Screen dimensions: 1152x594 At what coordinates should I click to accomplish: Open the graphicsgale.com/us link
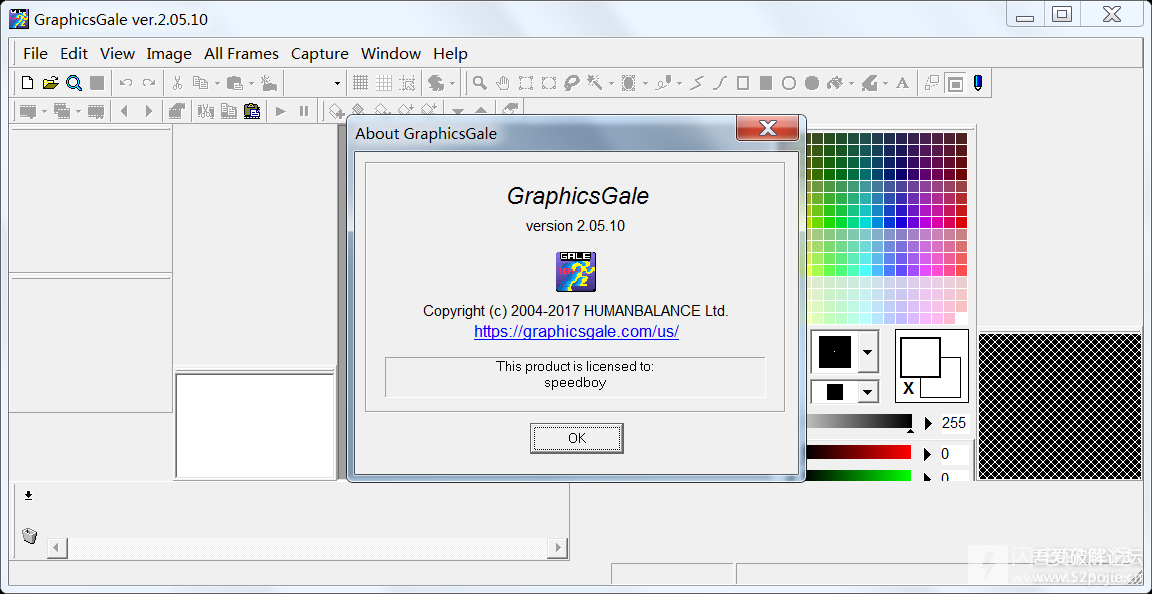[576, 332]
